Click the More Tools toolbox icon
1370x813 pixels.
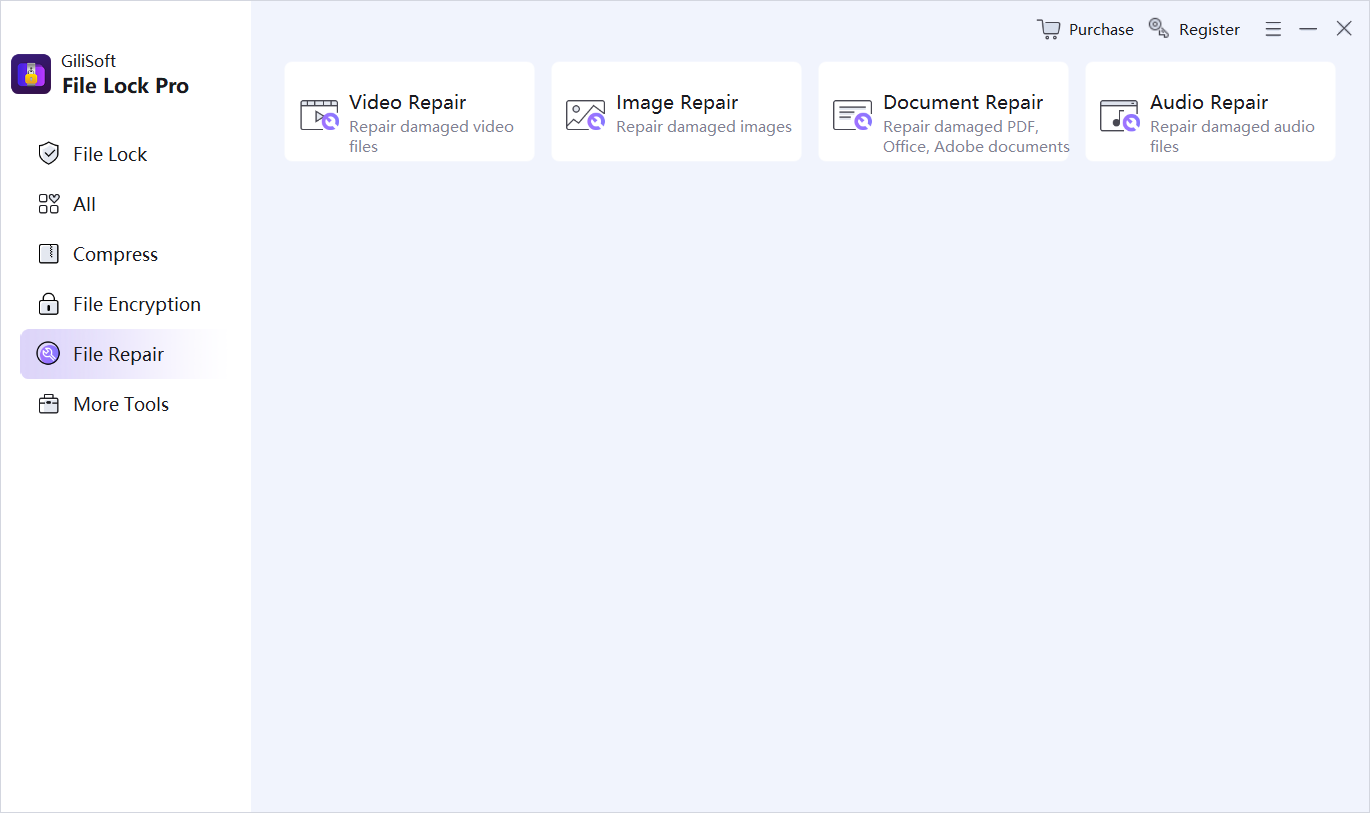click(48, 404)
